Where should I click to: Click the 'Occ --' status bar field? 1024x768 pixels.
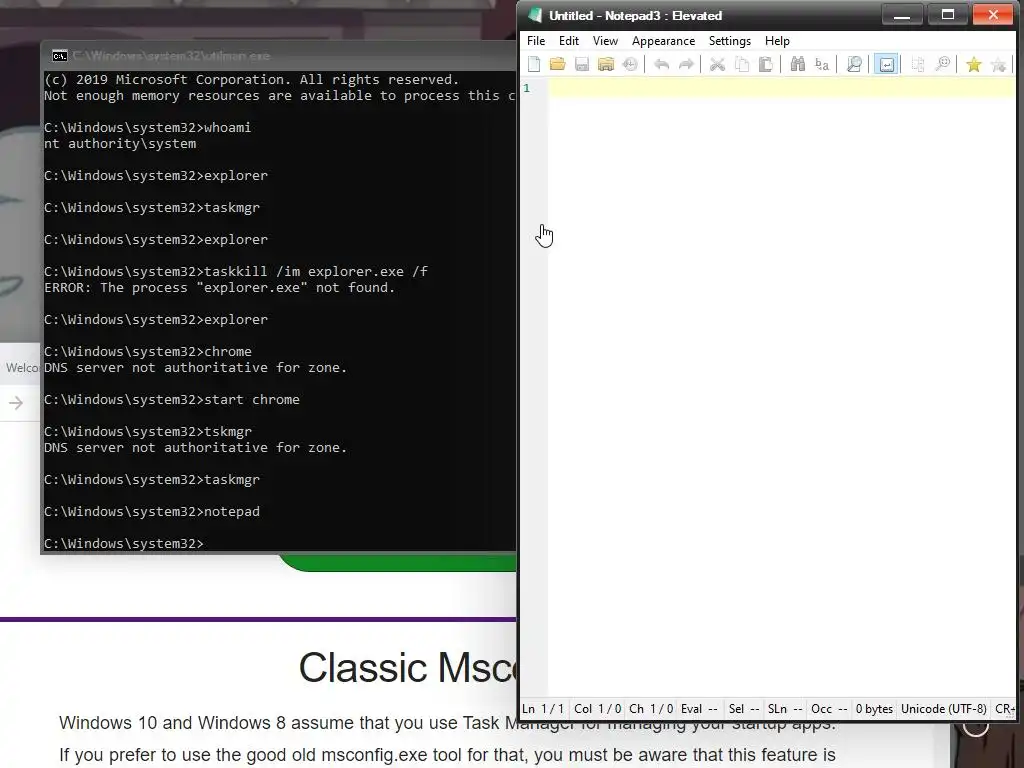coord(829,709)
